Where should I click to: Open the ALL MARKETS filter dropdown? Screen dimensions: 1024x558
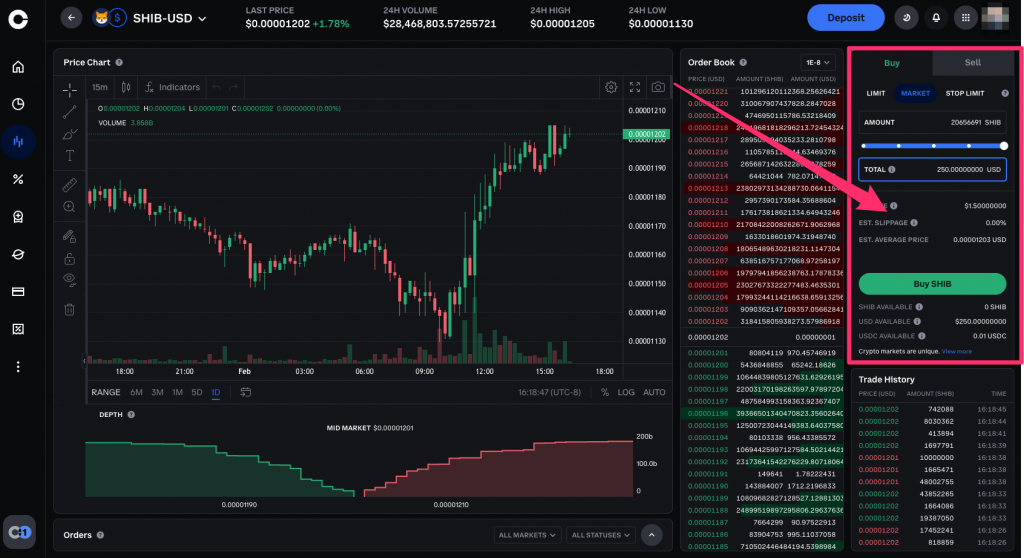pos(527,535)
